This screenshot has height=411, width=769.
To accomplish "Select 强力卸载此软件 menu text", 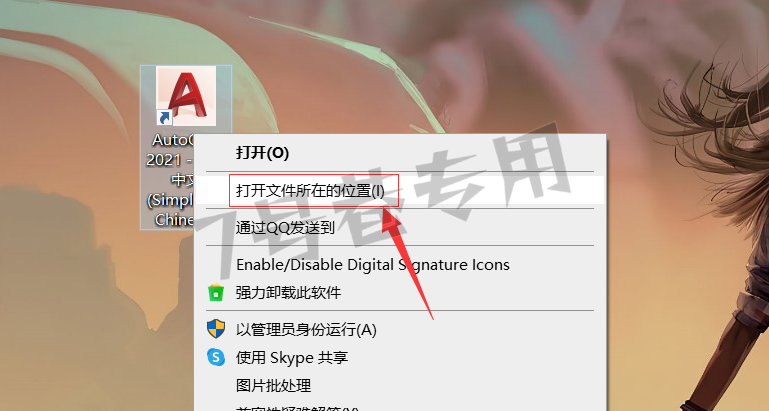I will pyautogui.click(x=288, y=293).
